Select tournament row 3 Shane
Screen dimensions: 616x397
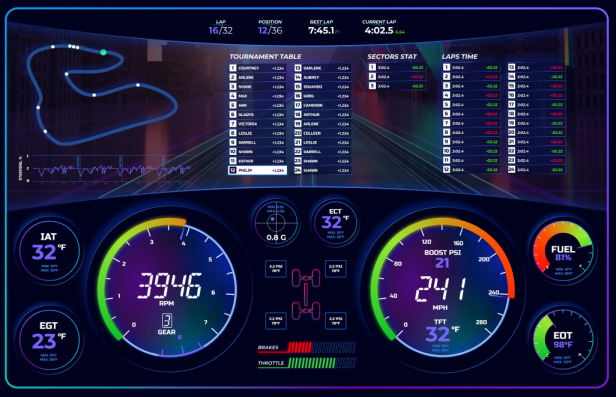(x=257, y=87)
